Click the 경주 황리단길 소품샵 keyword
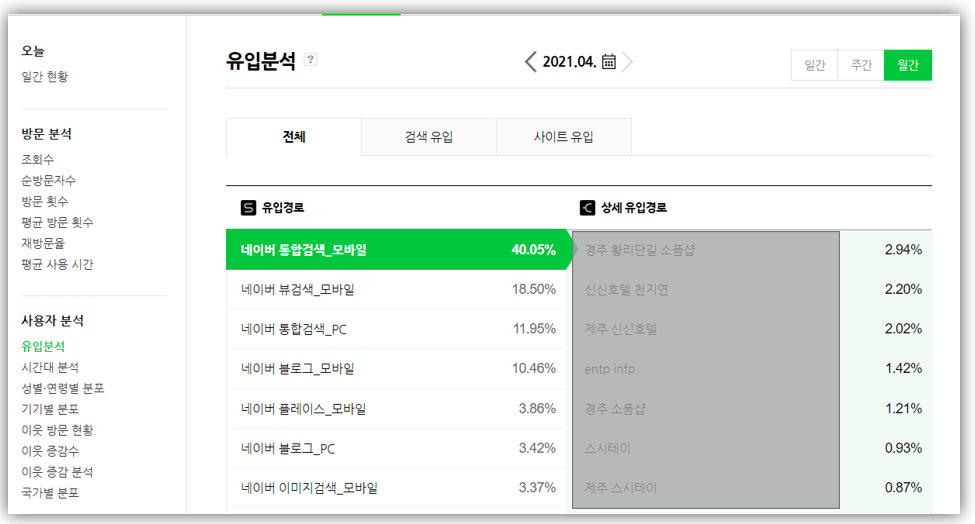 click(640, 250)
